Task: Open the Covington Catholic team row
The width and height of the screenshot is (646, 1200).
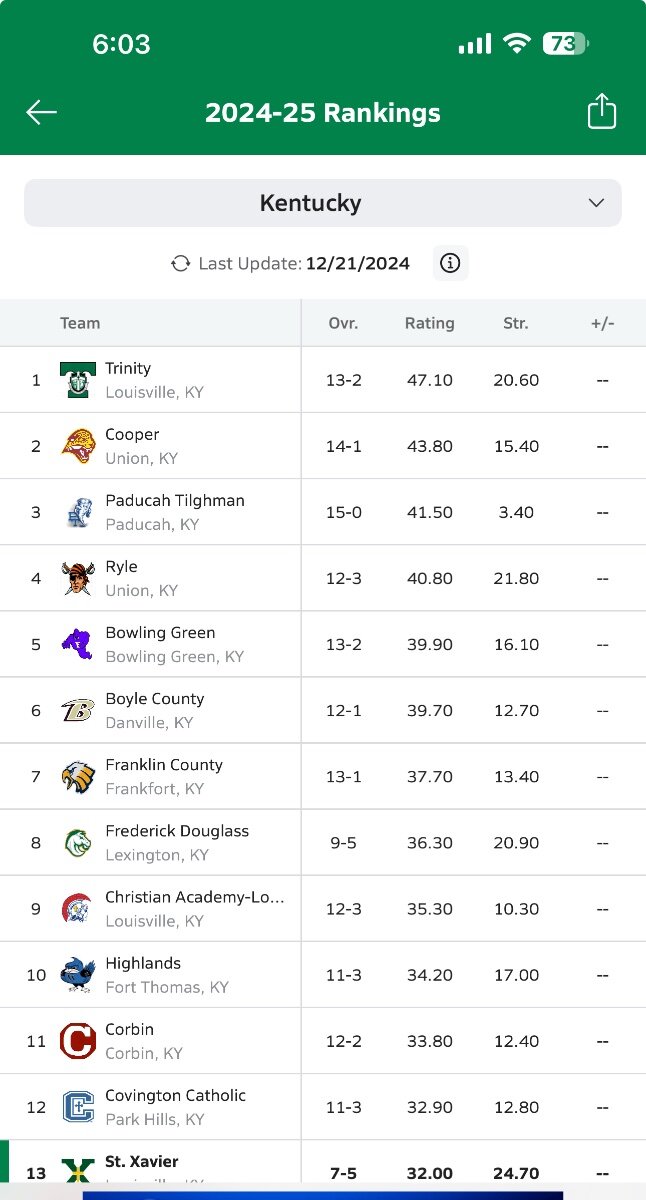Action: [323, 1107]
